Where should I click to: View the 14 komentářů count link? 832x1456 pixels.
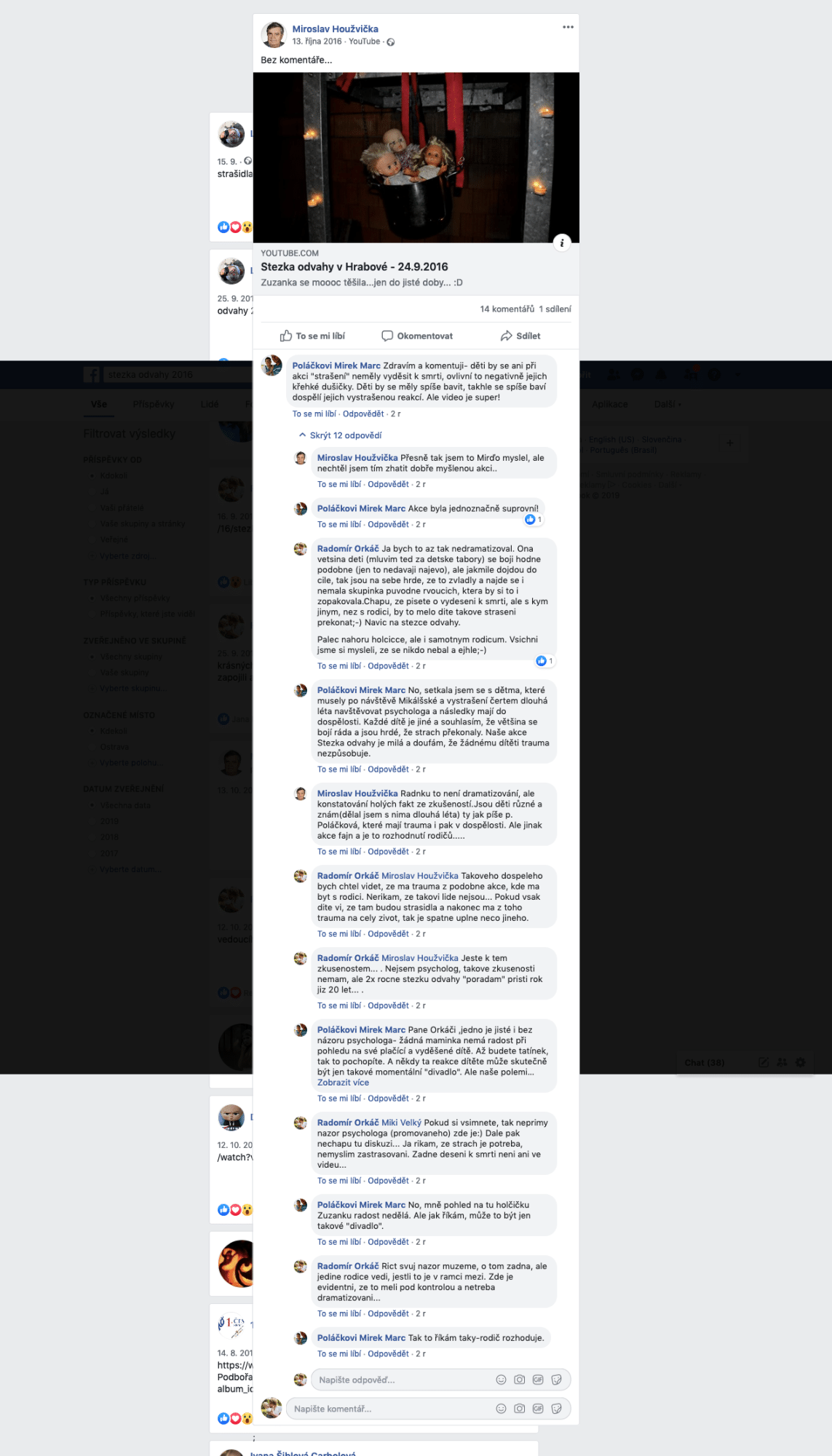(507, 309)
